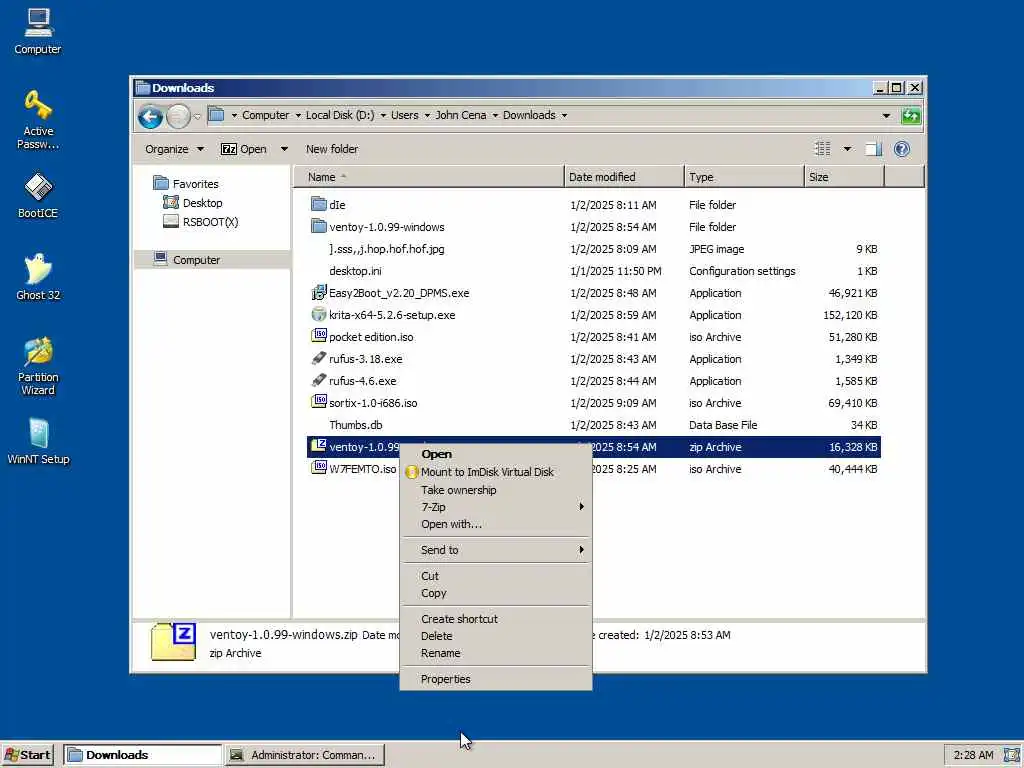Choose Create shortcut in context menu
Viewport: 1024px width, 768px height.
point(496,618)
